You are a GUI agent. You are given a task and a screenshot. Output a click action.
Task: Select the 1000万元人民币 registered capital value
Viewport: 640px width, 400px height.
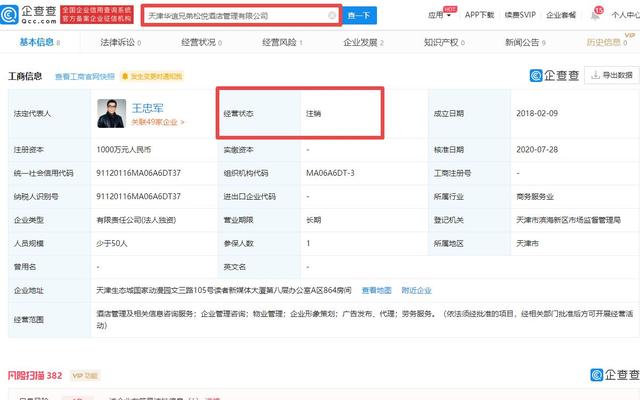coord(124,150)
